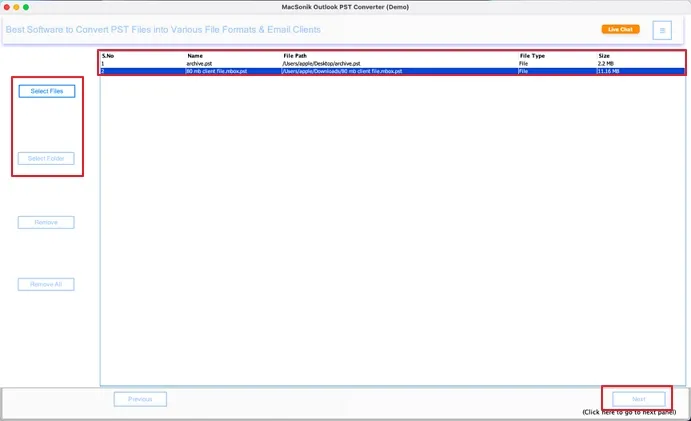Click the /Users/apple/Desktop/archive.pst path cell
The width and height of the screenshot is (691, 421).
[x=321, y=63]
